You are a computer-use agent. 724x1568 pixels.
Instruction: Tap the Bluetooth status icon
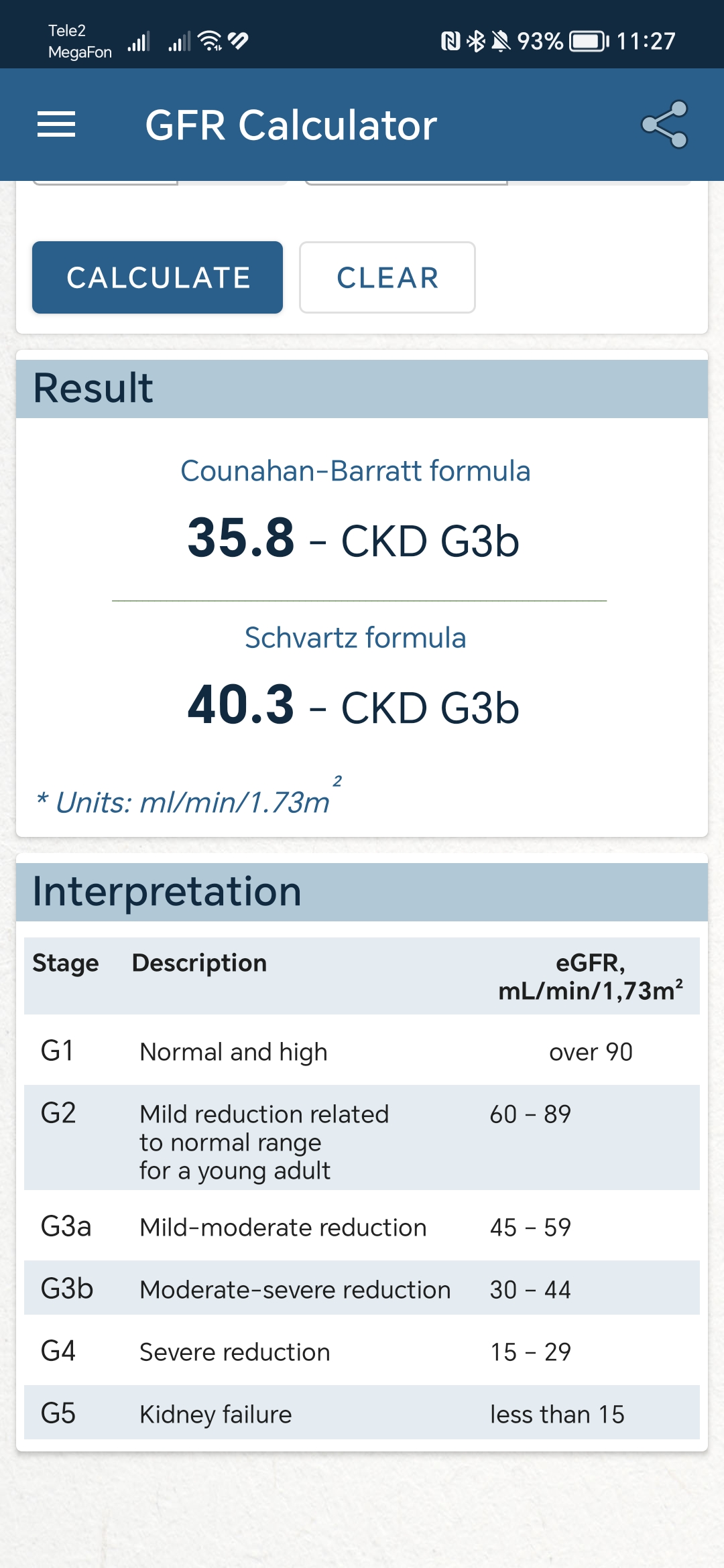click(x=476, y=42)
